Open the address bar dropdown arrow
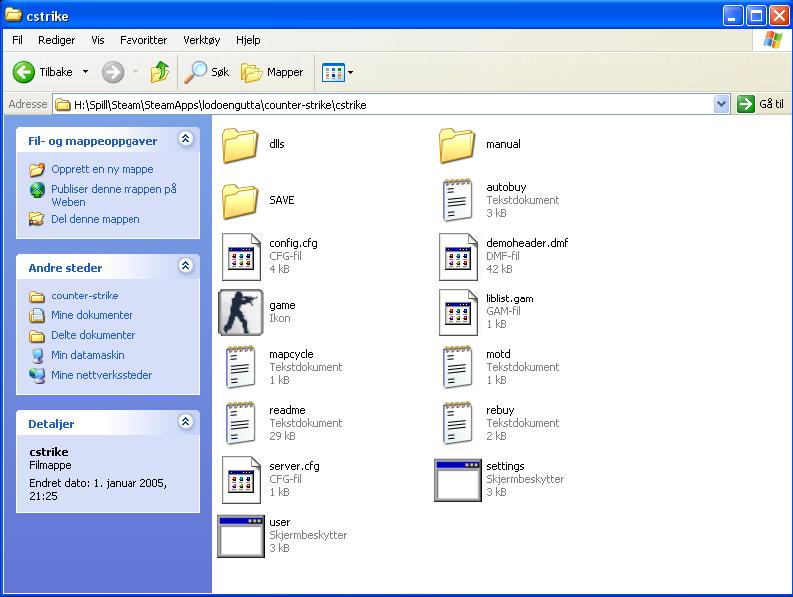The height and width of the screenshot is (597, 793). point(722,104)
